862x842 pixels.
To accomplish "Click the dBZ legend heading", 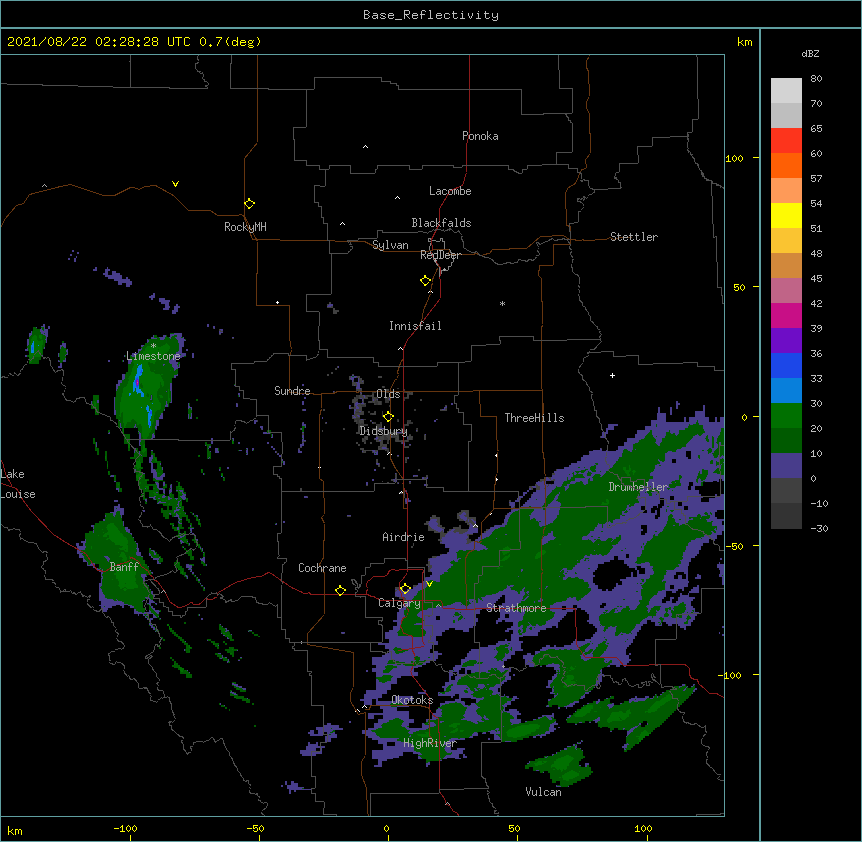I will [x=810, y=53].
